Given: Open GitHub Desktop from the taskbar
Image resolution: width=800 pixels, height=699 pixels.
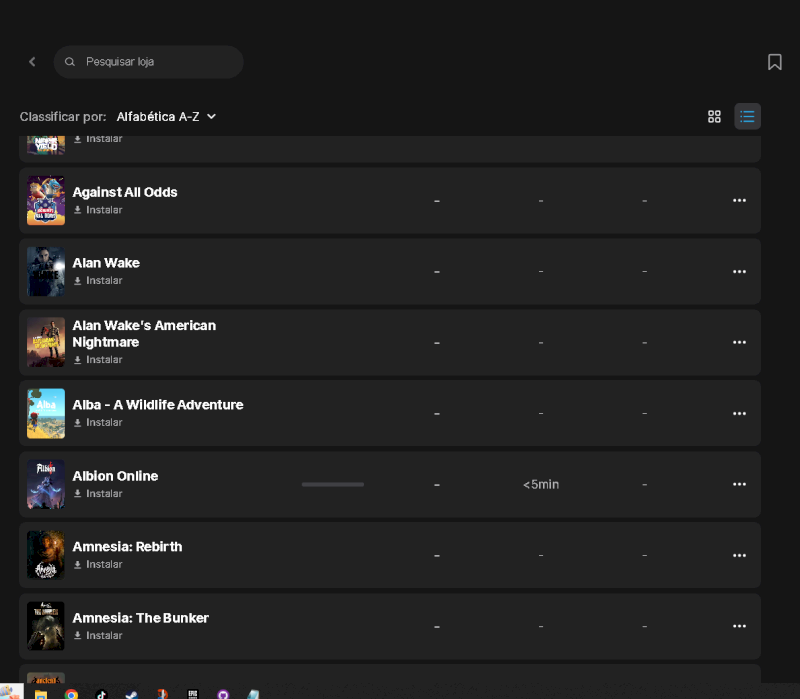Looking at the screenshot, I should point(223,694).
